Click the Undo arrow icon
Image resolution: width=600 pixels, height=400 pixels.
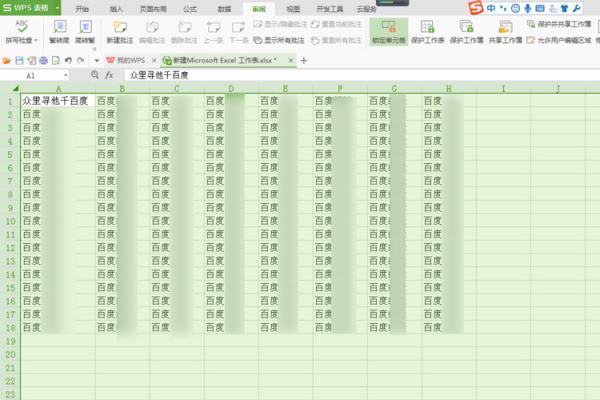click(x=68, y=60)
